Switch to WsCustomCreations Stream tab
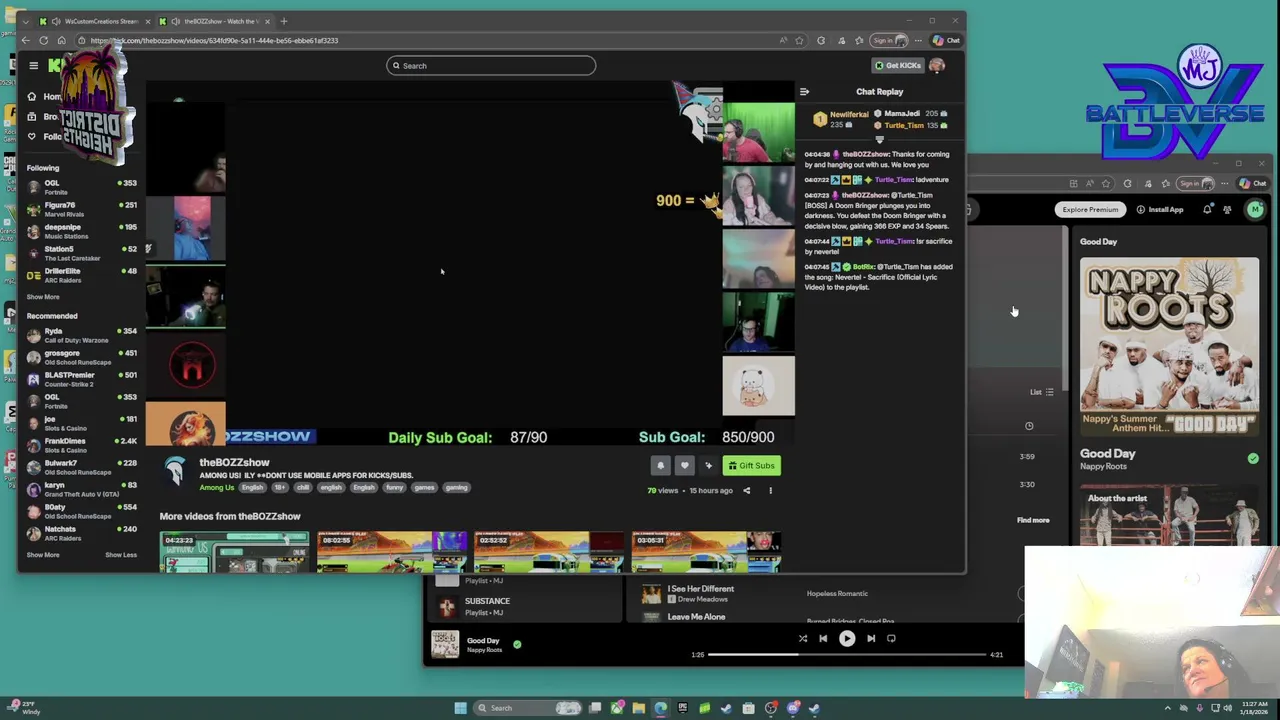Viewport: 1280px width, 720px height. [x=93, y=21]
